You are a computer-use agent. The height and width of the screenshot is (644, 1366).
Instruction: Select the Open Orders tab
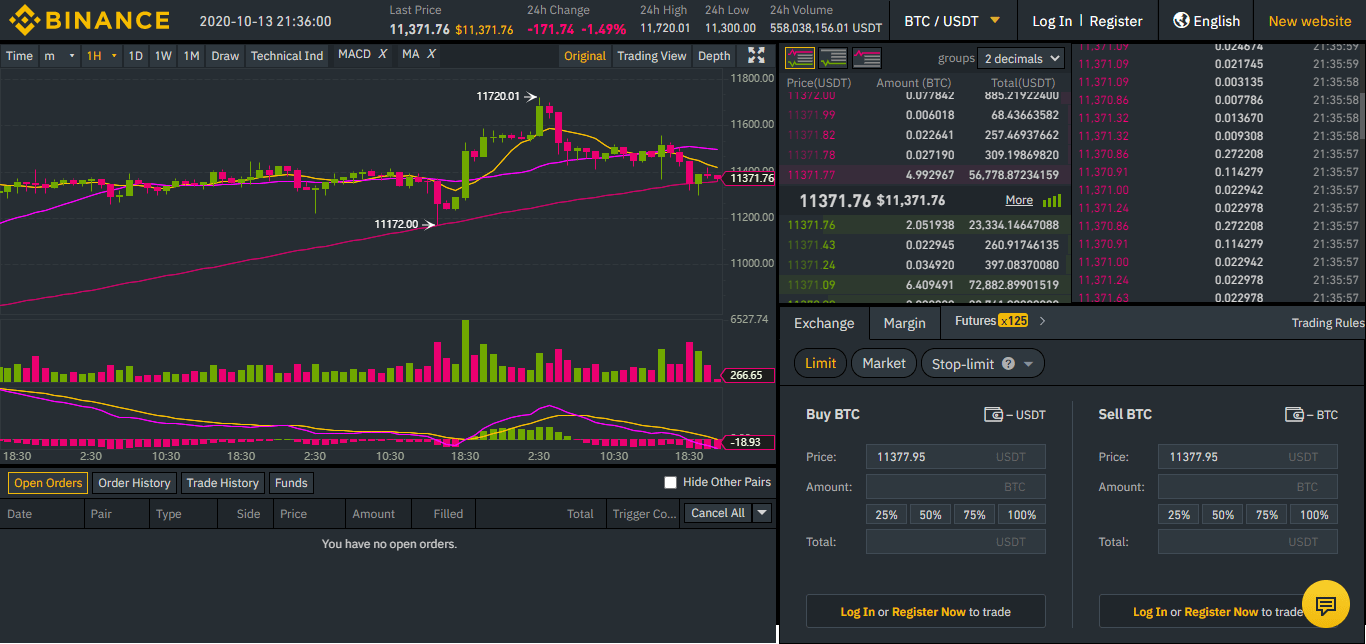click(48, 483)
